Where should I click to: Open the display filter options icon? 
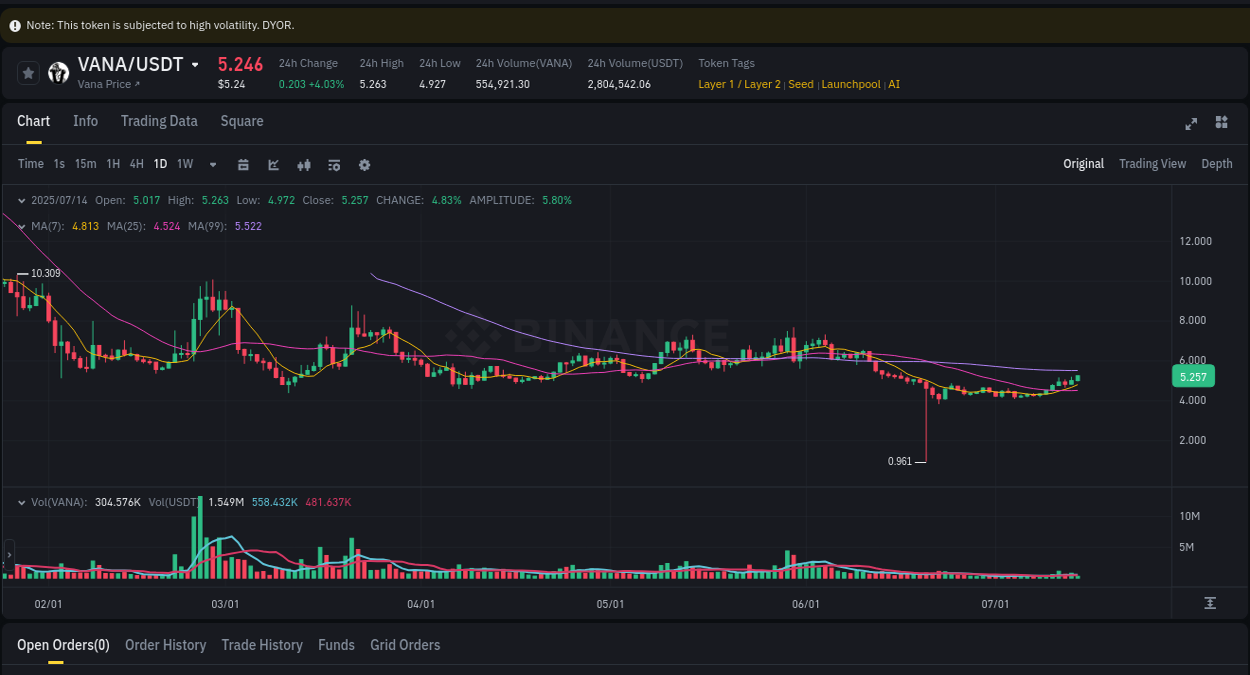point(334,164)
